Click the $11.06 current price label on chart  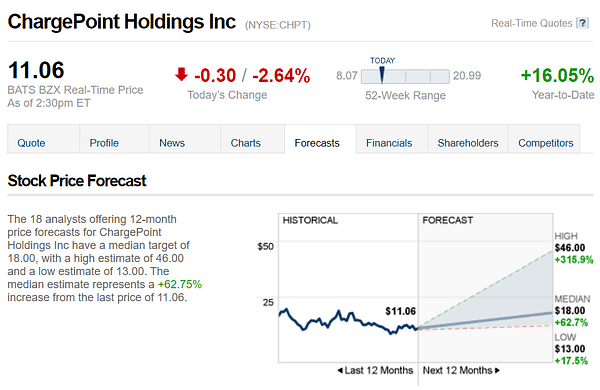click(x=401, y=311)
